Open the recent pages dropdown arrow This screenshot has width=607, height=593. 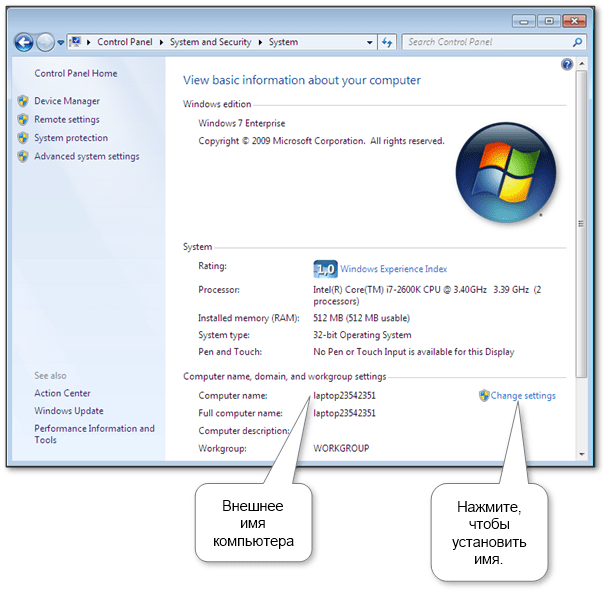point(60,43)
